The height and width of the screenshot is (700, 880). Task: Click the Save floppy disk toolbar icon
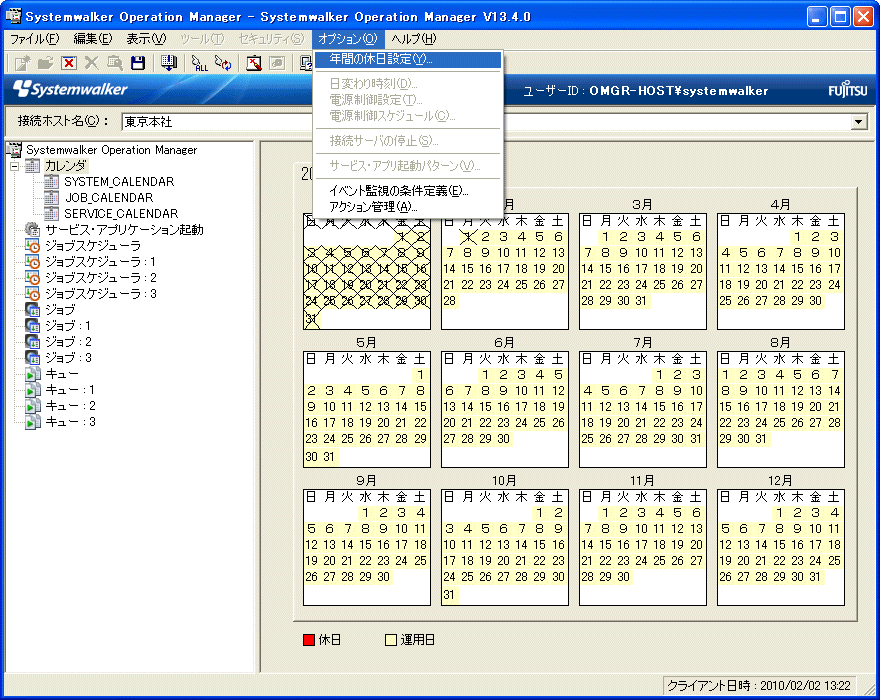pyautogui.click(x=138, y=63)
